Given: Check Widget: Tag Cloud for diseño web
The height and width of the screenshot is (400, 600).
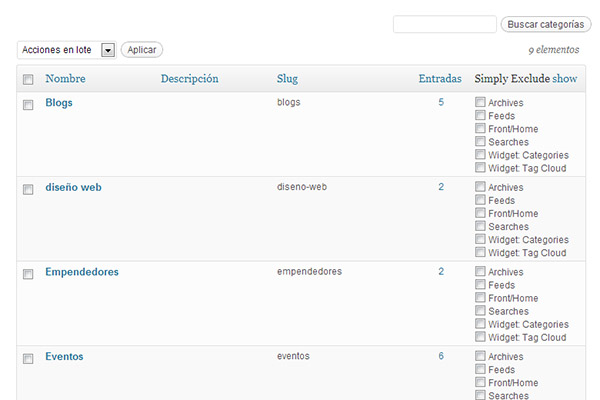Looking at the screenshot, I should (x=480, y=252).
